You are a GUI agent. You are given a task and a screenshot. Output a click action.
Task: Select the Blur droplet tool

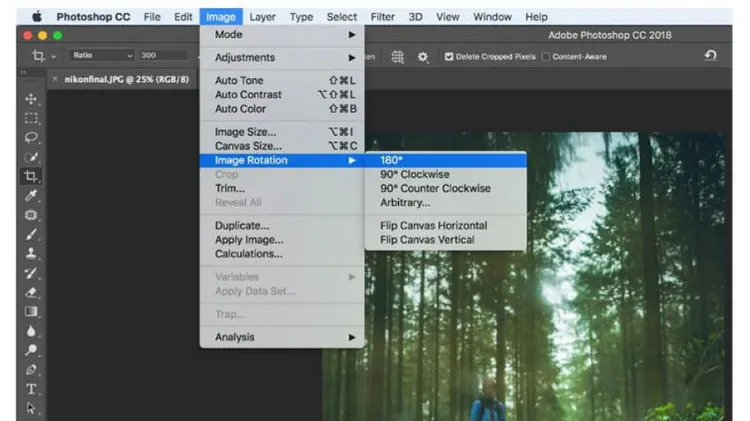[31, 331]
